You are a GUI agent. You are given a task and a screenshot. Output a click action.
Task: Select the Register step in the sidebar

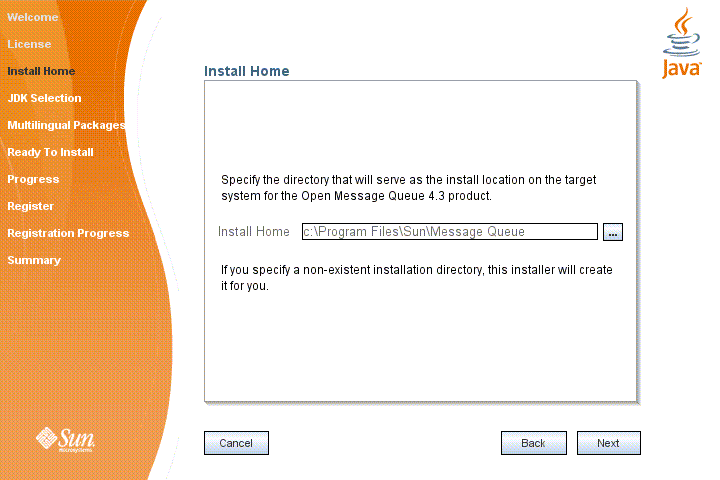click(30, 206)
